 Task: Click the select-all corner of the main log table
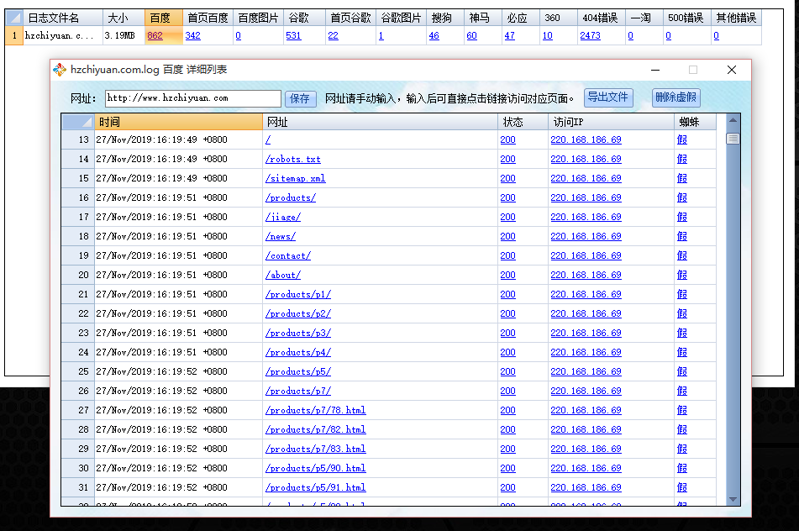pos(14,18)
